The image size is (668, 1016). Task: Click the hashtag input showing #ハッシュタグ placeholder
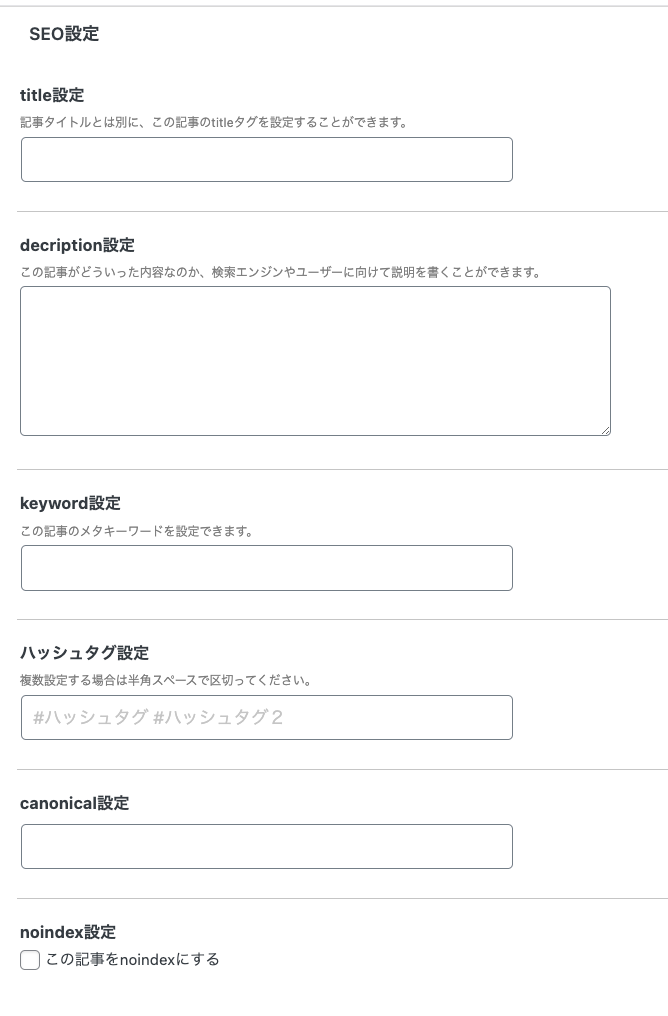point(266,717)
